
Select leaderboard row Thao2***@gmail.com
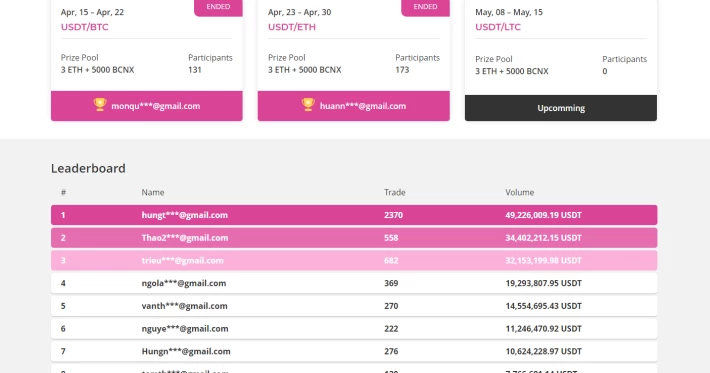click(x=354, y=238)
